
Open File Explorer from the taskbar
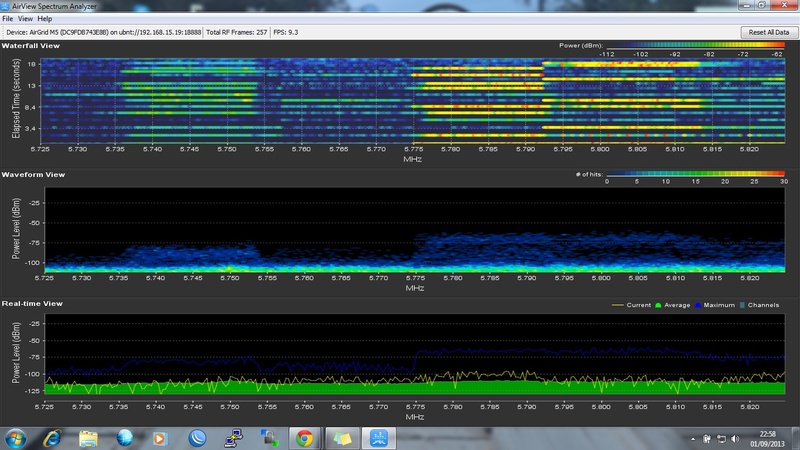90,437
